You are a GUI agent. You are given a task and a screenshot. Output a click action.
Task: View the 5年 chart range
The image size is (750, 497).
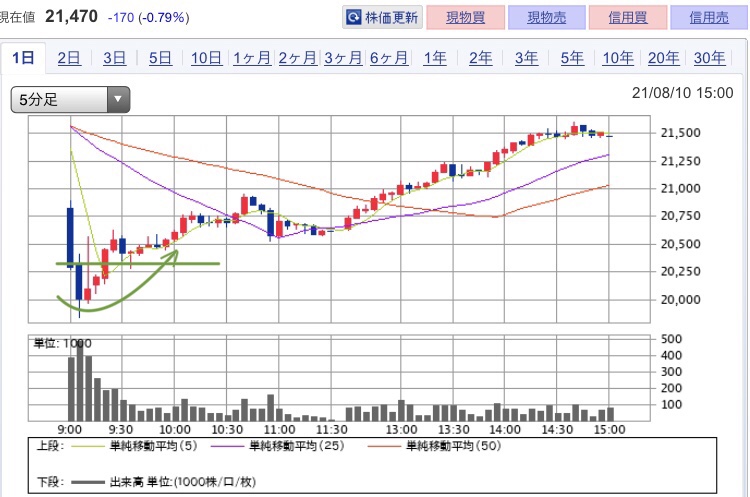tap(572, 58)
